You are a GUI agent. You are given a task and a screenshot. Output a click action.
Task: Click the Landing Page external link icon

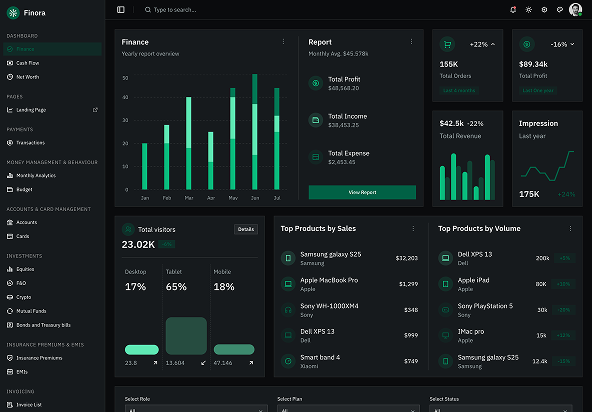[95, 110]
